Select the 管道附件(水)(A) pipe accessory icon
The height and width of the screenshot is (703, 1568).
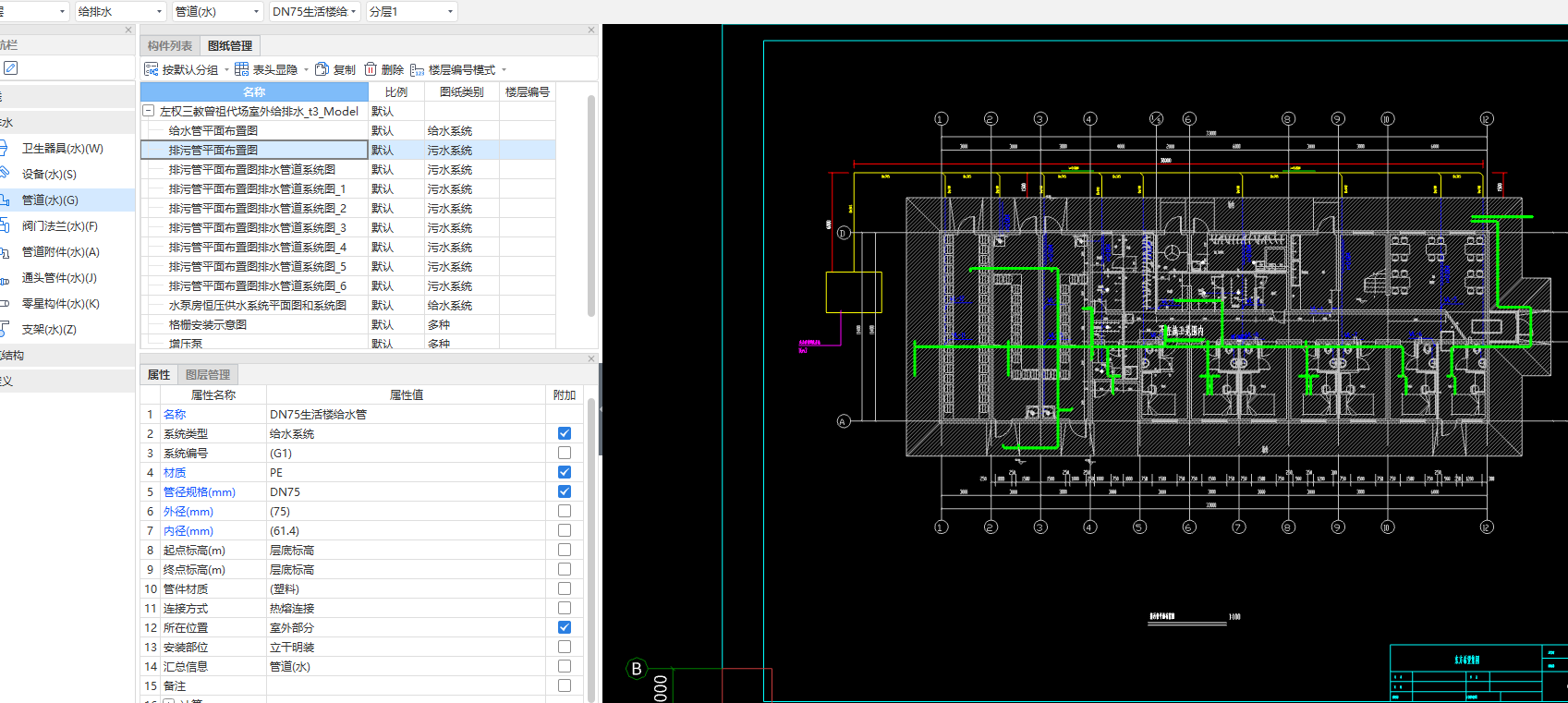[x=5, y=251]
